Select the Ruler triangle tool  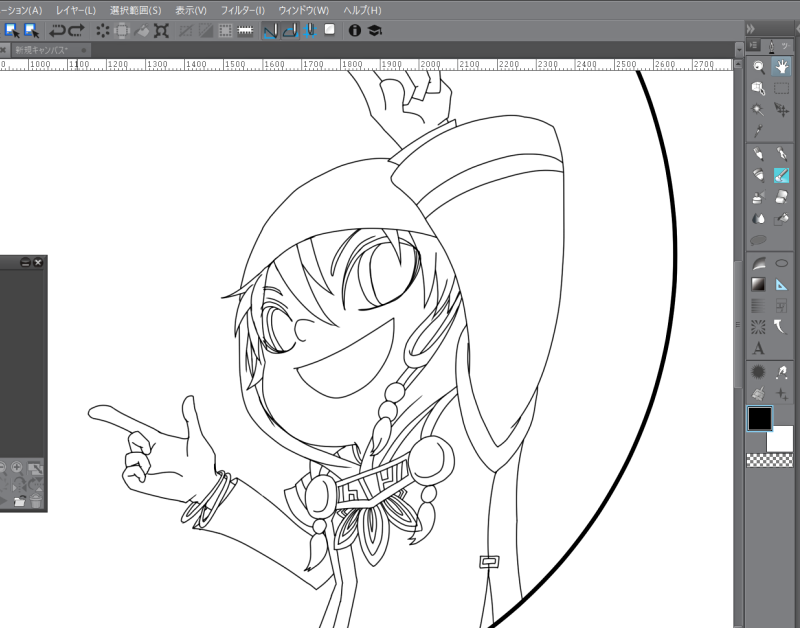click(781, 284)
